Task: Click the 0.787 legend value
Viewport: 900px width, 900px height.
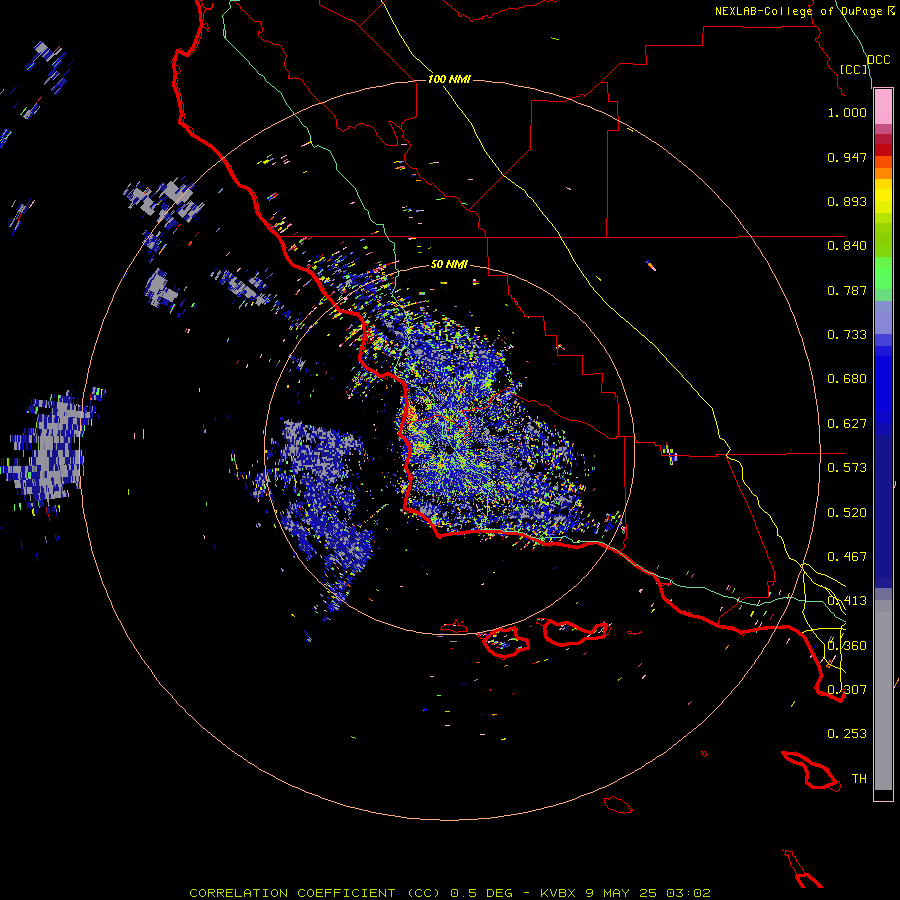Action: coord(847,290)
